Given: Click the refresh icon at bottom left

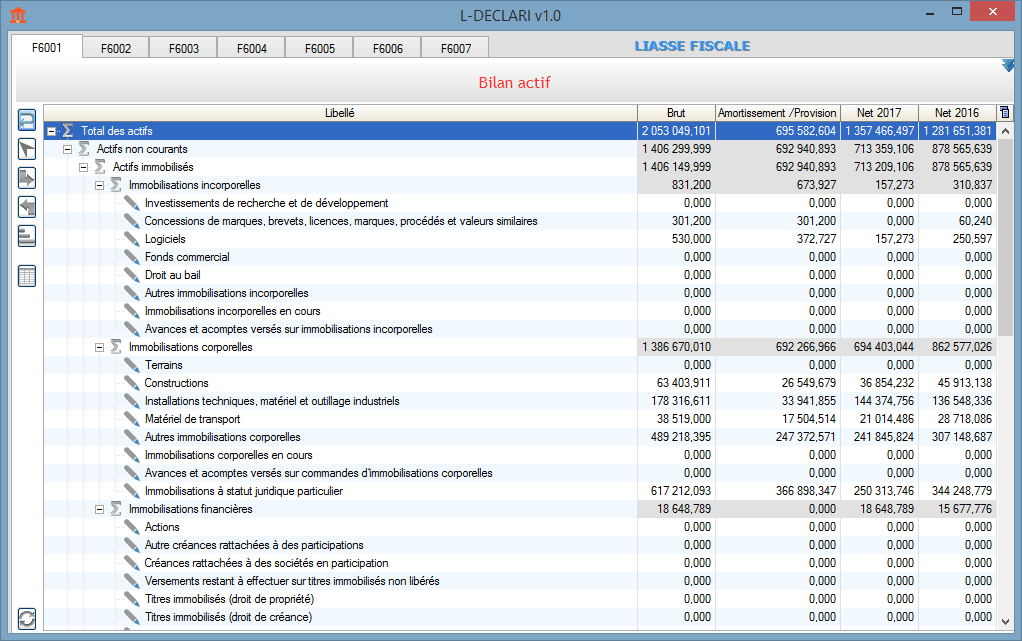Looking at the screenshot, I should point(27,618).
